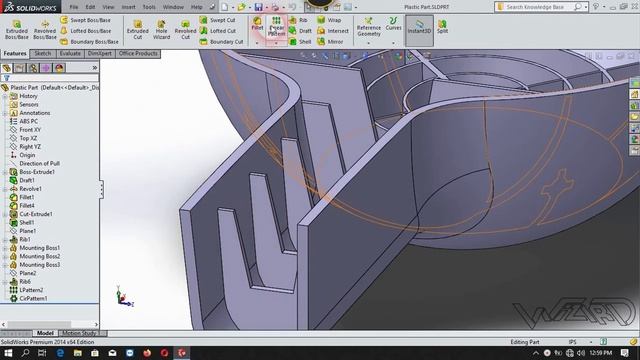
Task: Select the Lofted Cut tool
Action: pyautogui.click(x=218, y=31)
